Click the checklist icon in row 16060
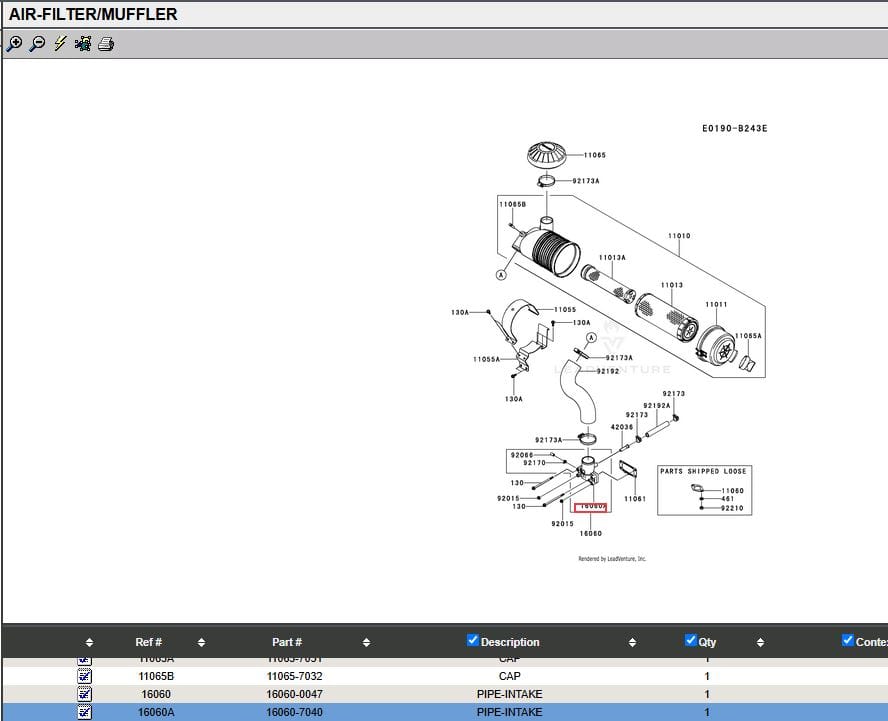 [x=85, y=694]
